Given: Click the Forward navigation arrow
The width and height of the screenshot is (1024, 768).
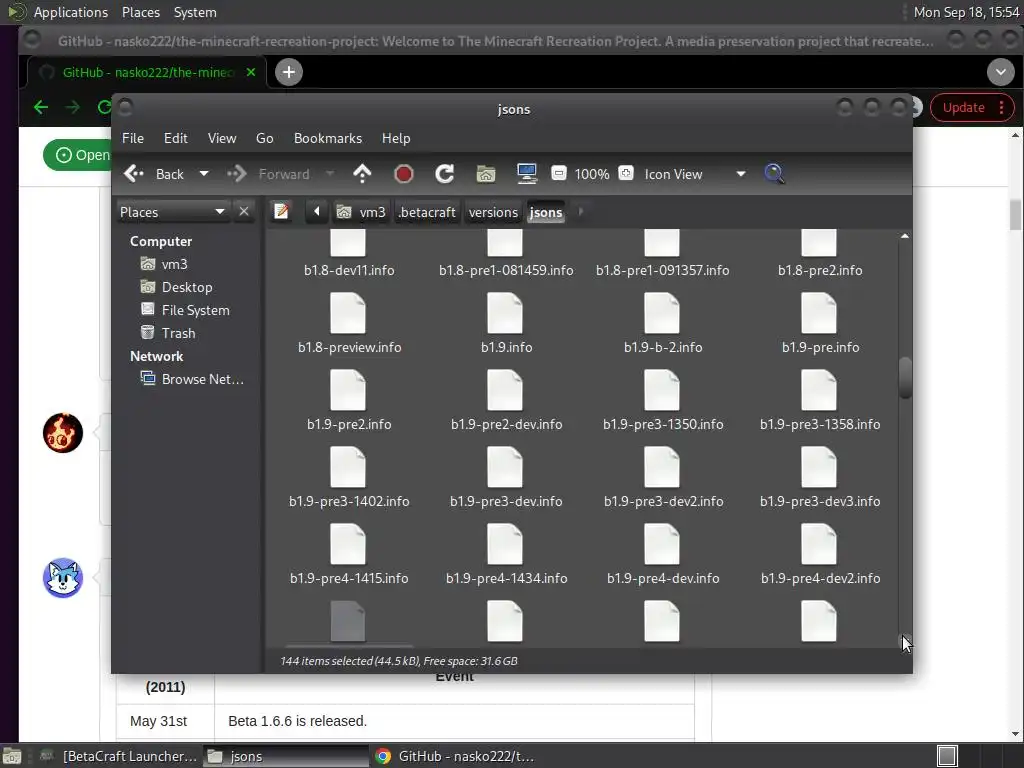Looking at the screenshot, I should click(x=268, y=174).
